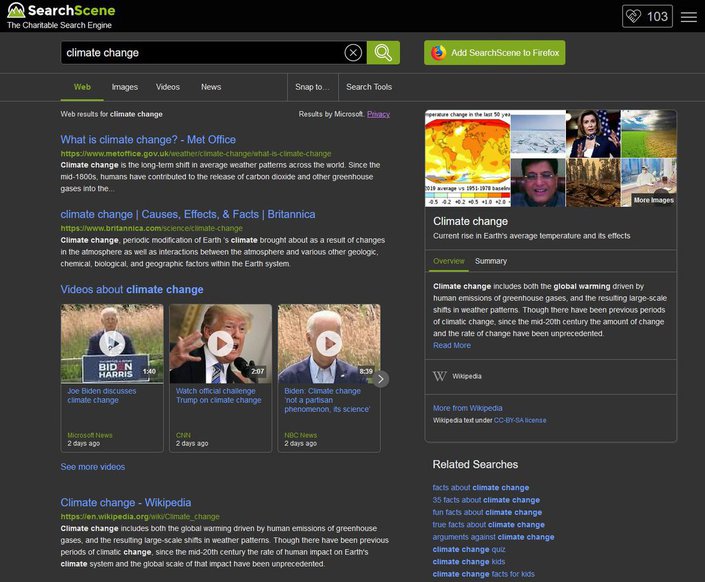Play the Trump climate change CNN video
The height and width of the screenshot is (582, 705).
coord(220,344)
